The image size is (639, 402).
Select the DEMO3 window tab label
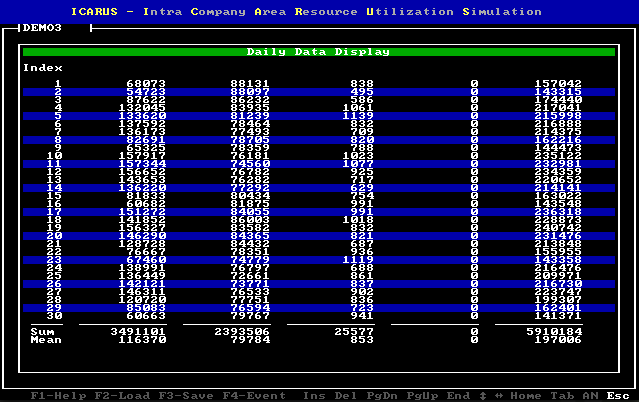pyautogui.click(x=43, y=28)
